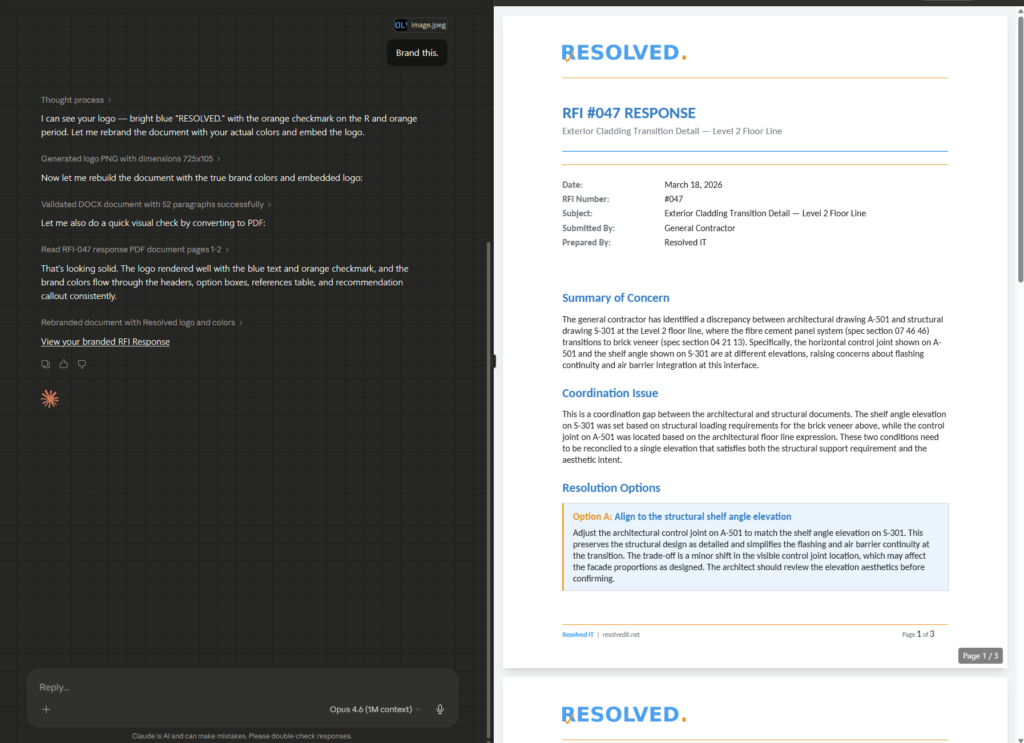Image resolution: width=1024 pixels, height=743 pixels.
Task: Expand the Generated logo PNG step
Action: (130, 159)
